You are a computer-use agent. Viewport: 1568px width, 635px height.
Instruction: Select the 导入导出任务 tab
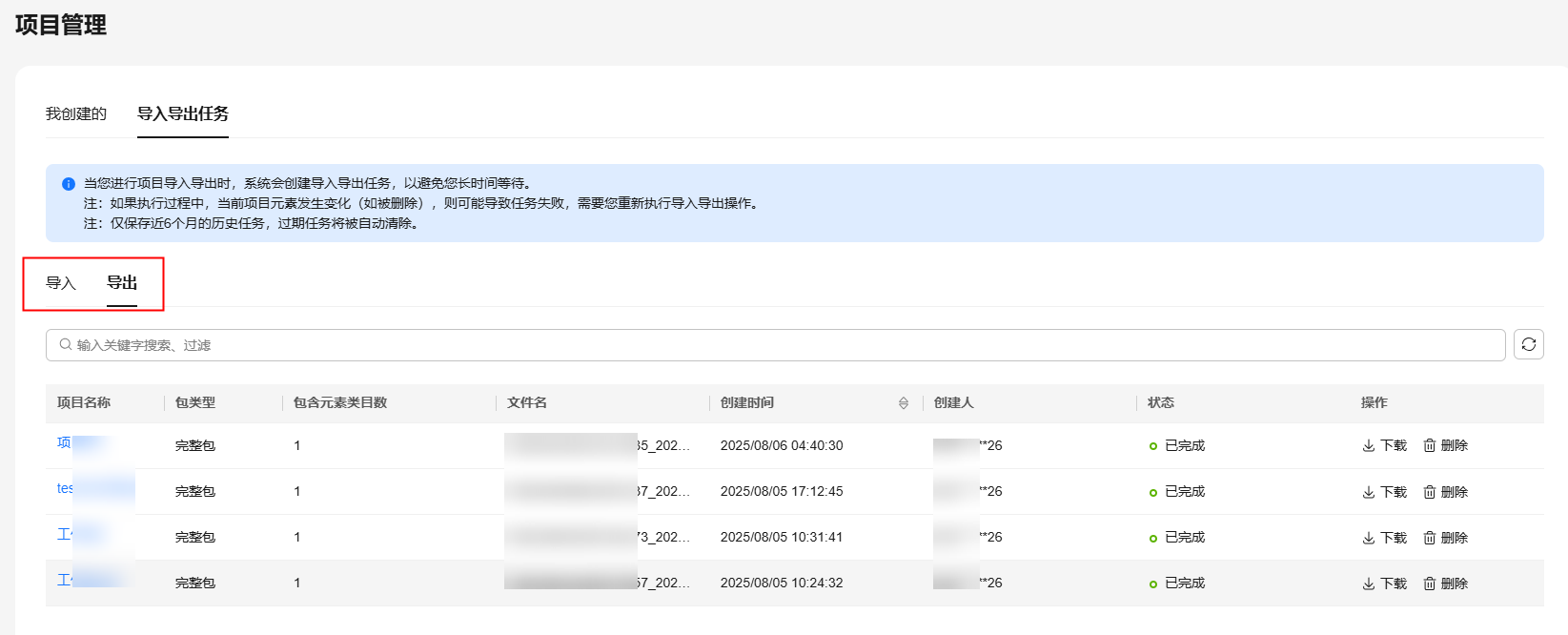coord(183,113)
